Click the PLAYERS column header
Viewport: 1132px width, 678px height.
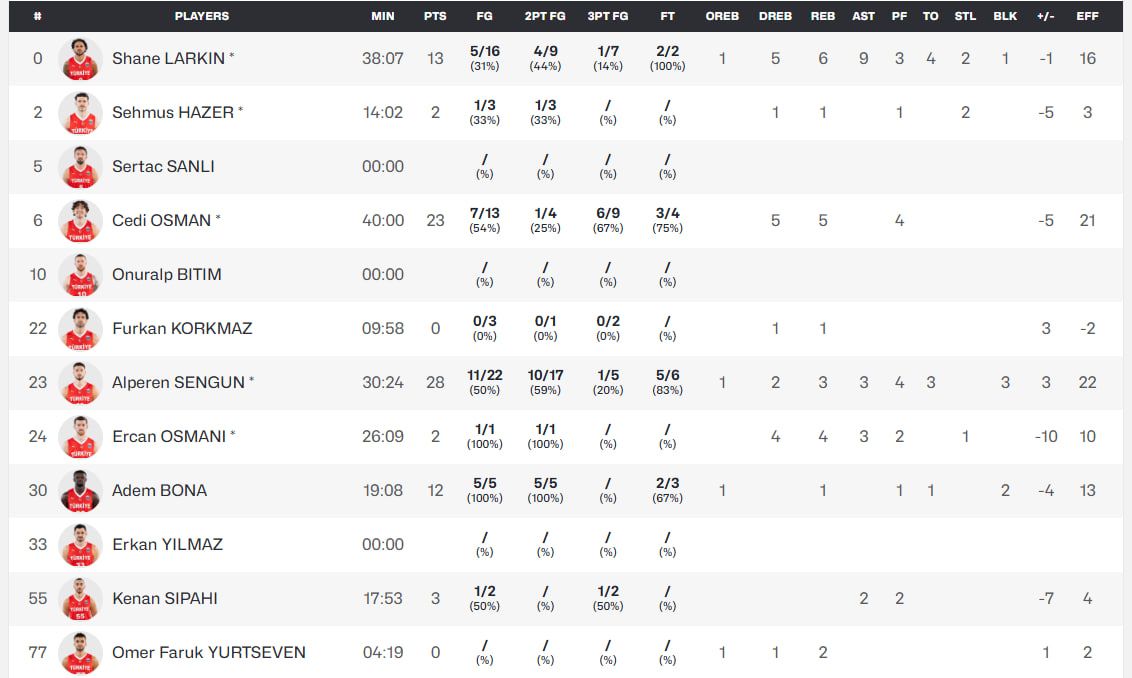pyautogui.click(x=201, y=16)
